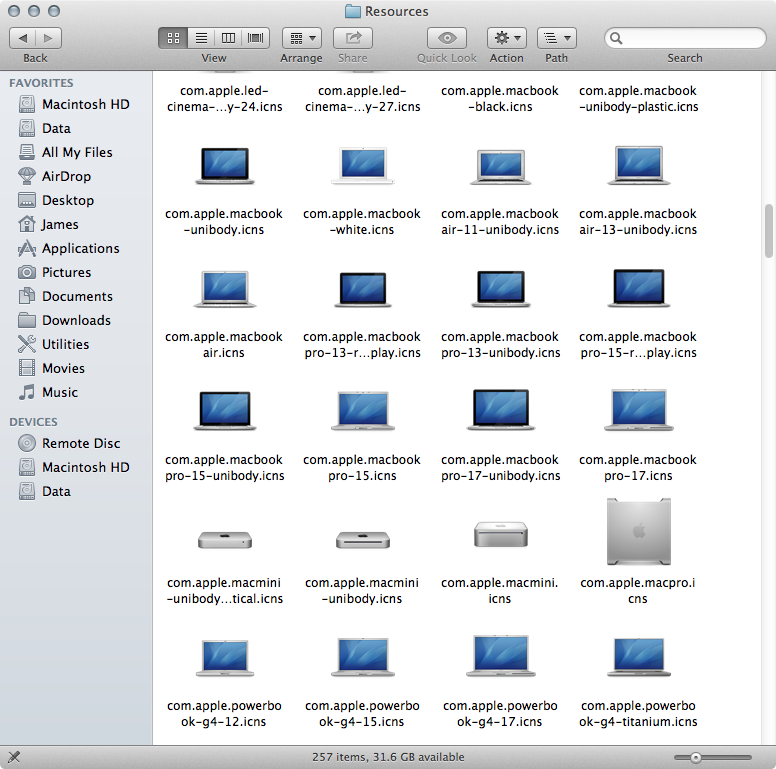Go forward with the right arrow
This screenshot has width=776, height=769.
pos(48,38)
